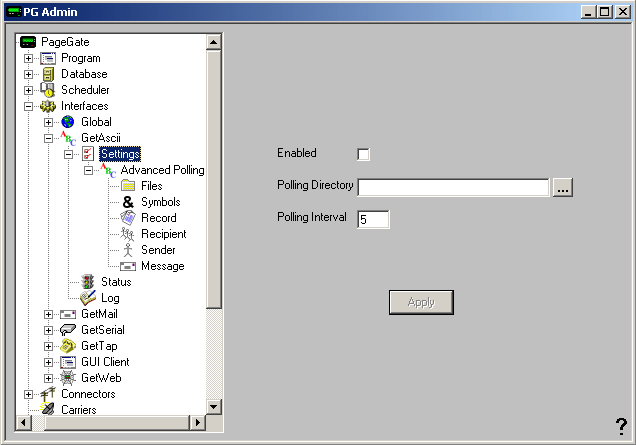This screenshot has height=445, width=636.
Task: Click the PageGate root pager icon
Action: point(28,42)
